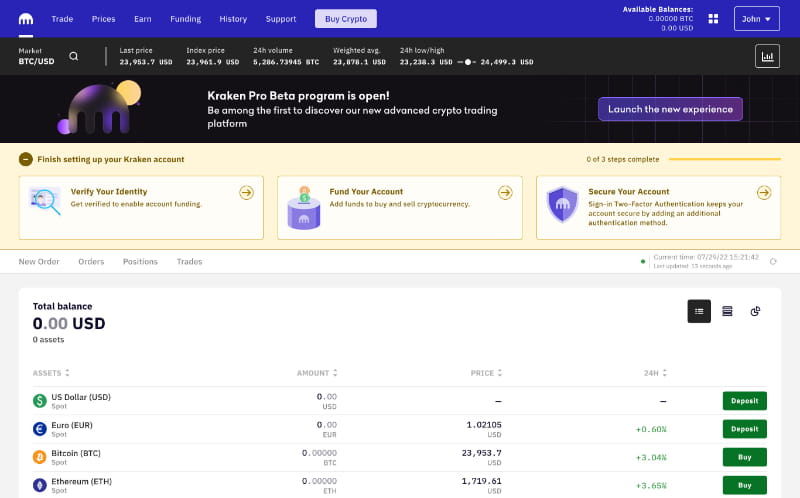Open the Verify Your Identity card
800x498 pixels.
pyautogui.click(x=141, y=207)
